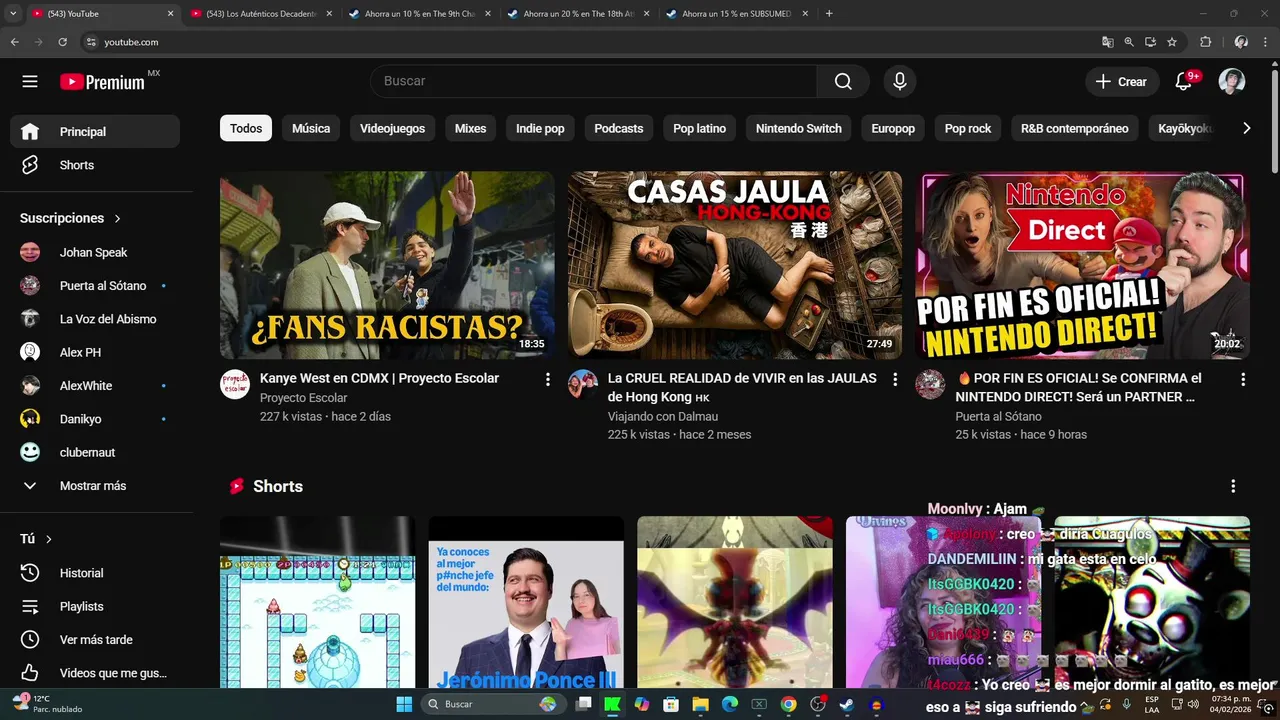
Task: Open Google Chrome from the taskbar
Action: tap(788, 704)
